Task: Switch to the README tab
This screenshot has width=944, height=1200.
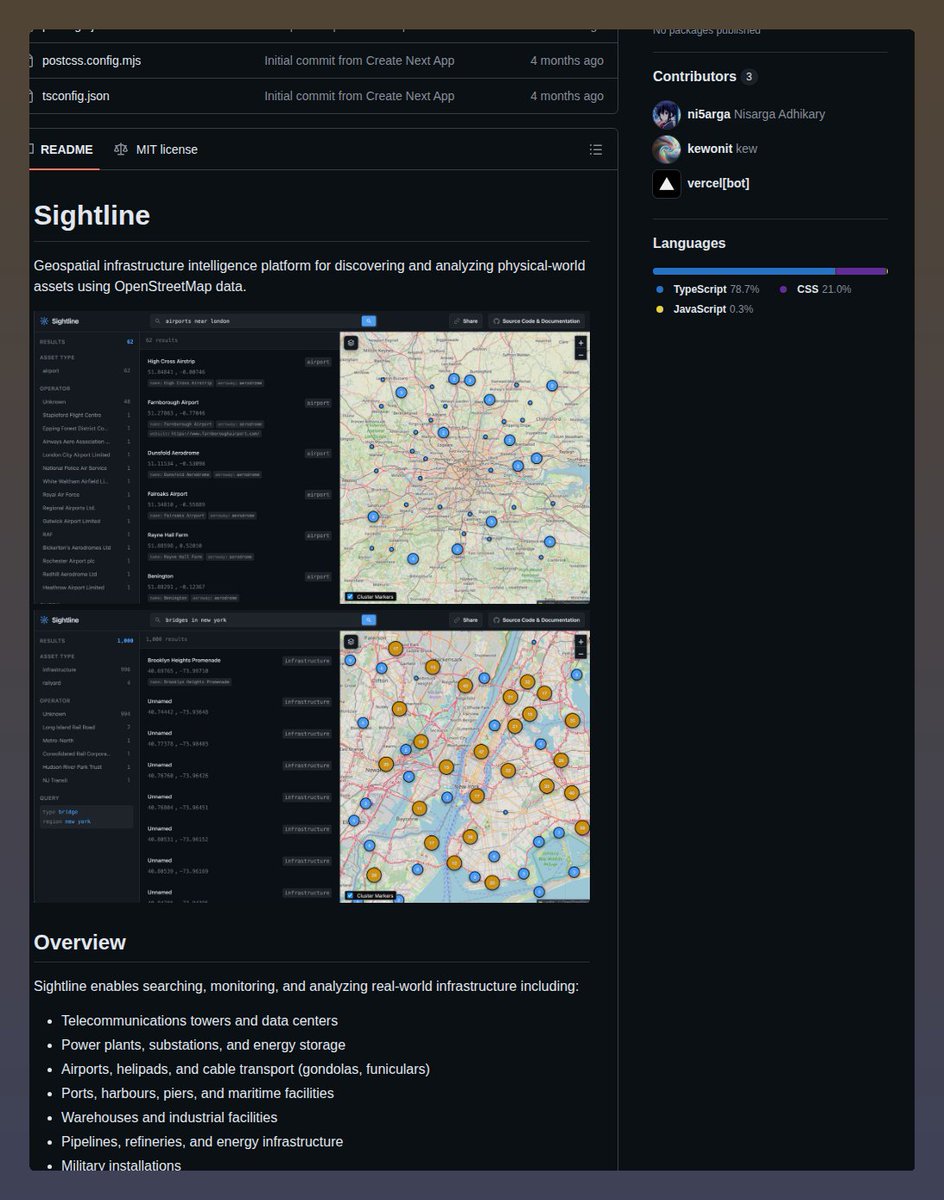Action: point(64,149)
